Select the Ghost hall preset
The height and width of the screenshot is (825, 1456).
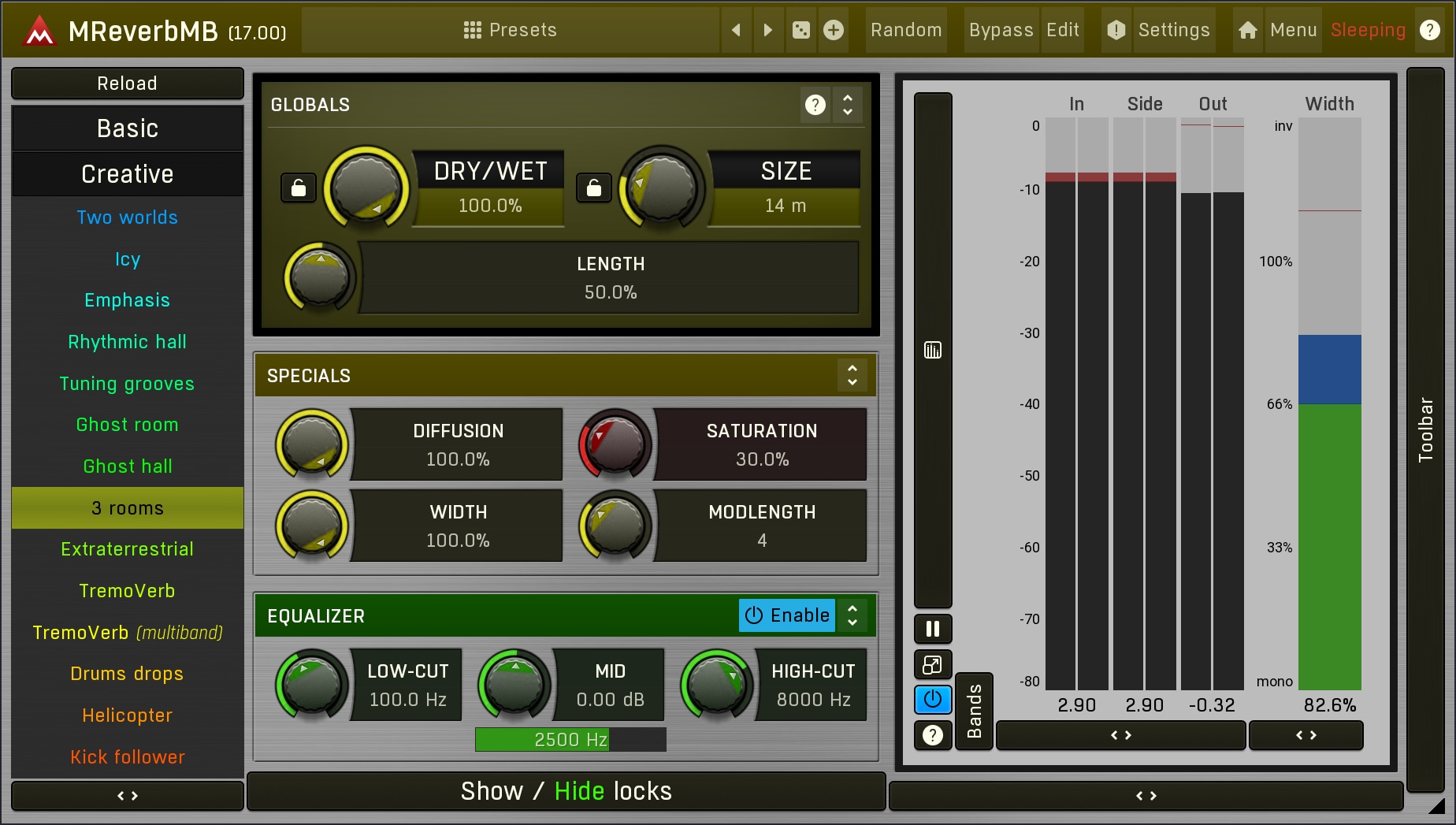128,466
